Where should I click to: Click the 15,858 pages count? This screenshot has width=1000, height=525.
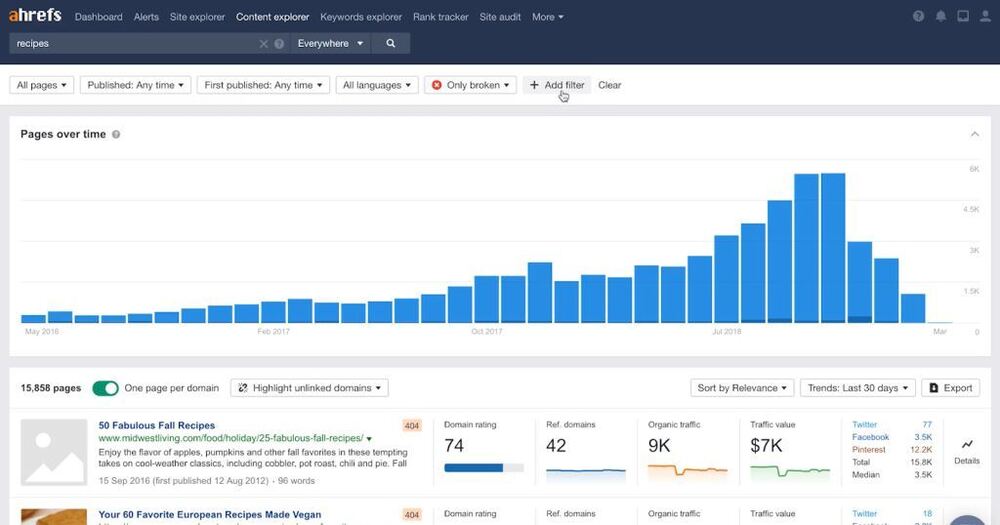tap(50, 388)
